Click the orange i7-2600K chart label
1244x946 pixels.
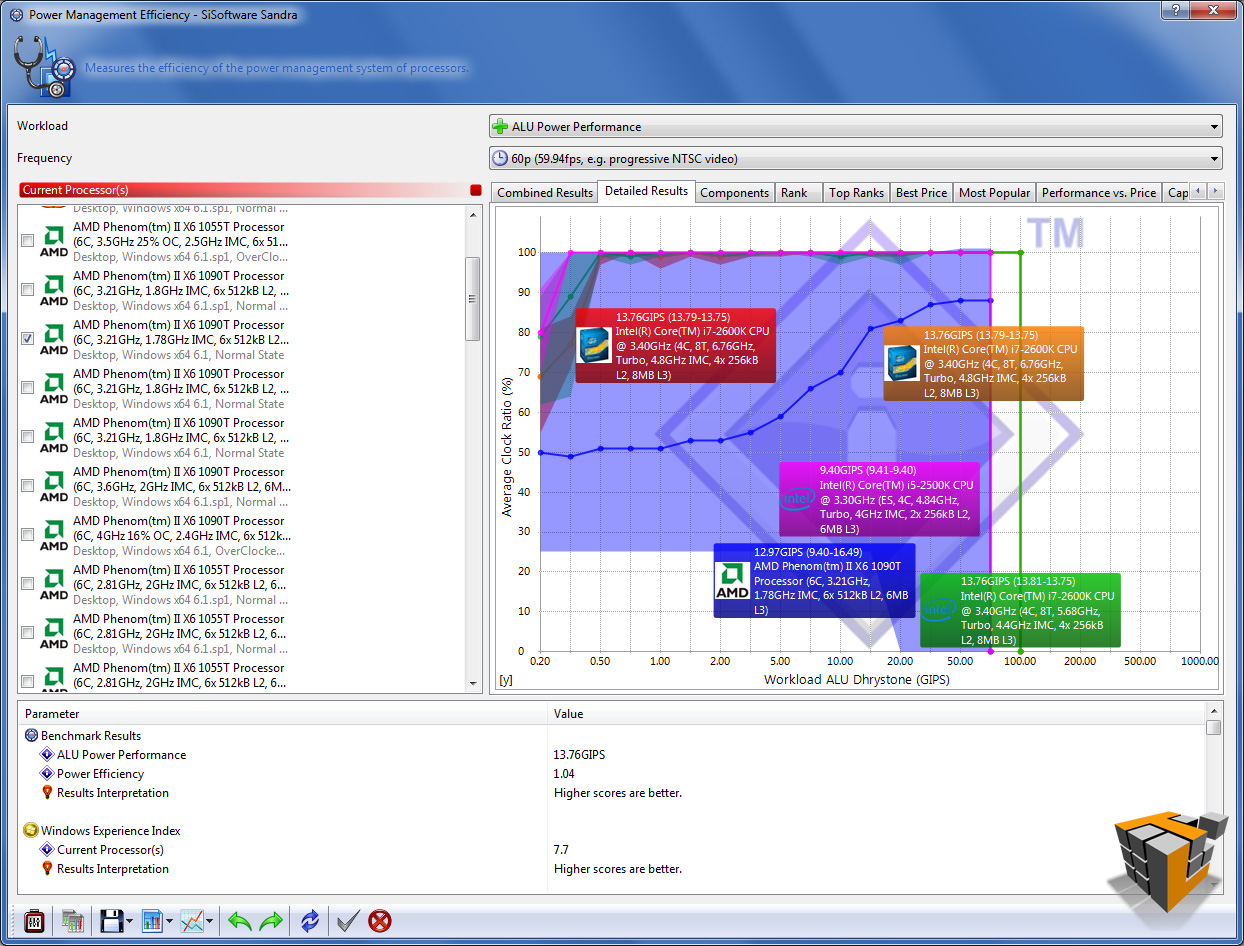[x=983, y=364]
